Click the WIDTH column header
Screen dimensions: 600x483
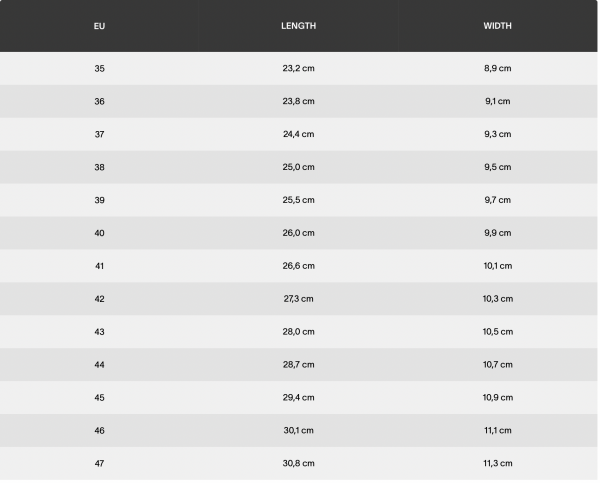point(497,25)
